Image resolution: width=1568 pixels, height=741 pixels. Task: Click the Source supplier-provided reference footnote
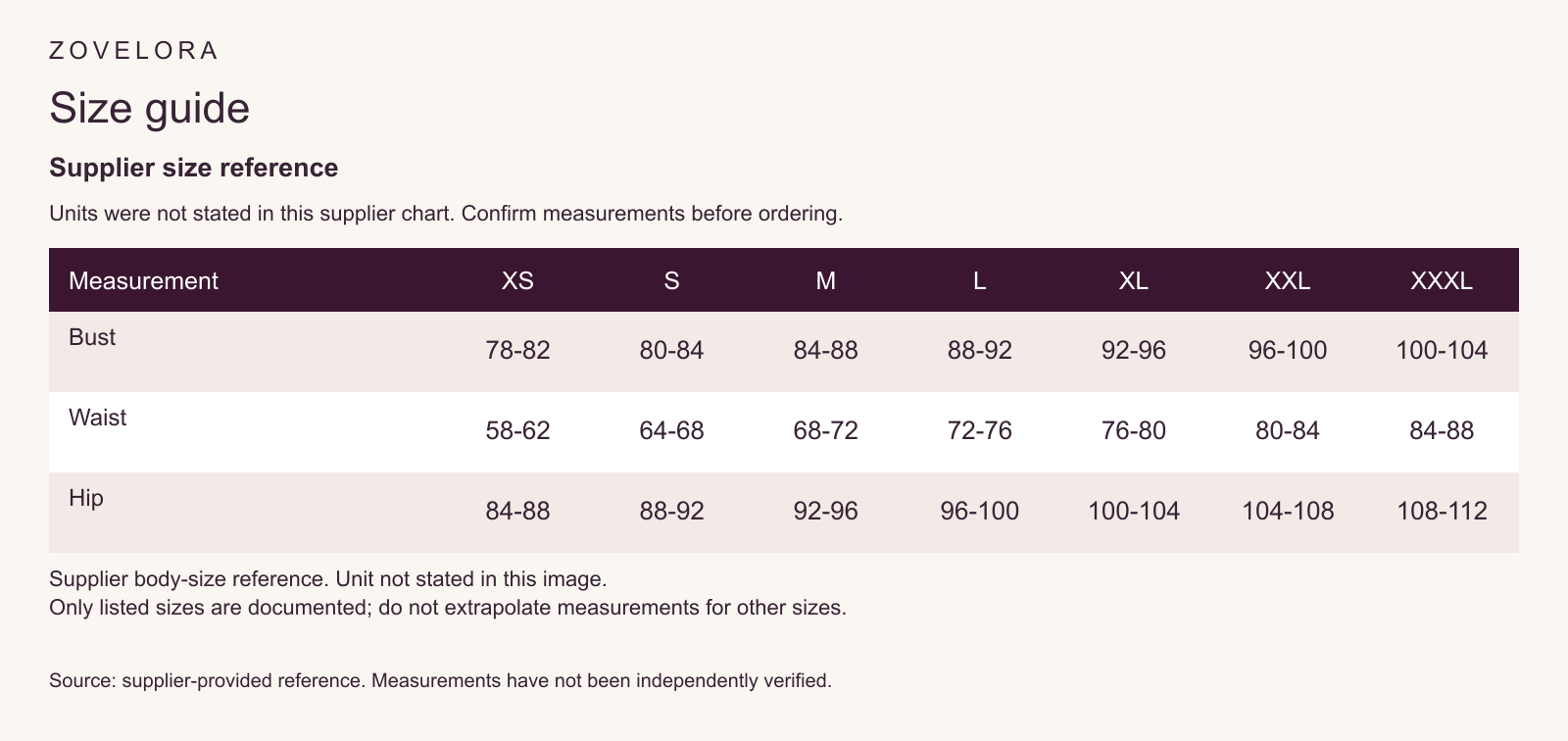point(440,680)
